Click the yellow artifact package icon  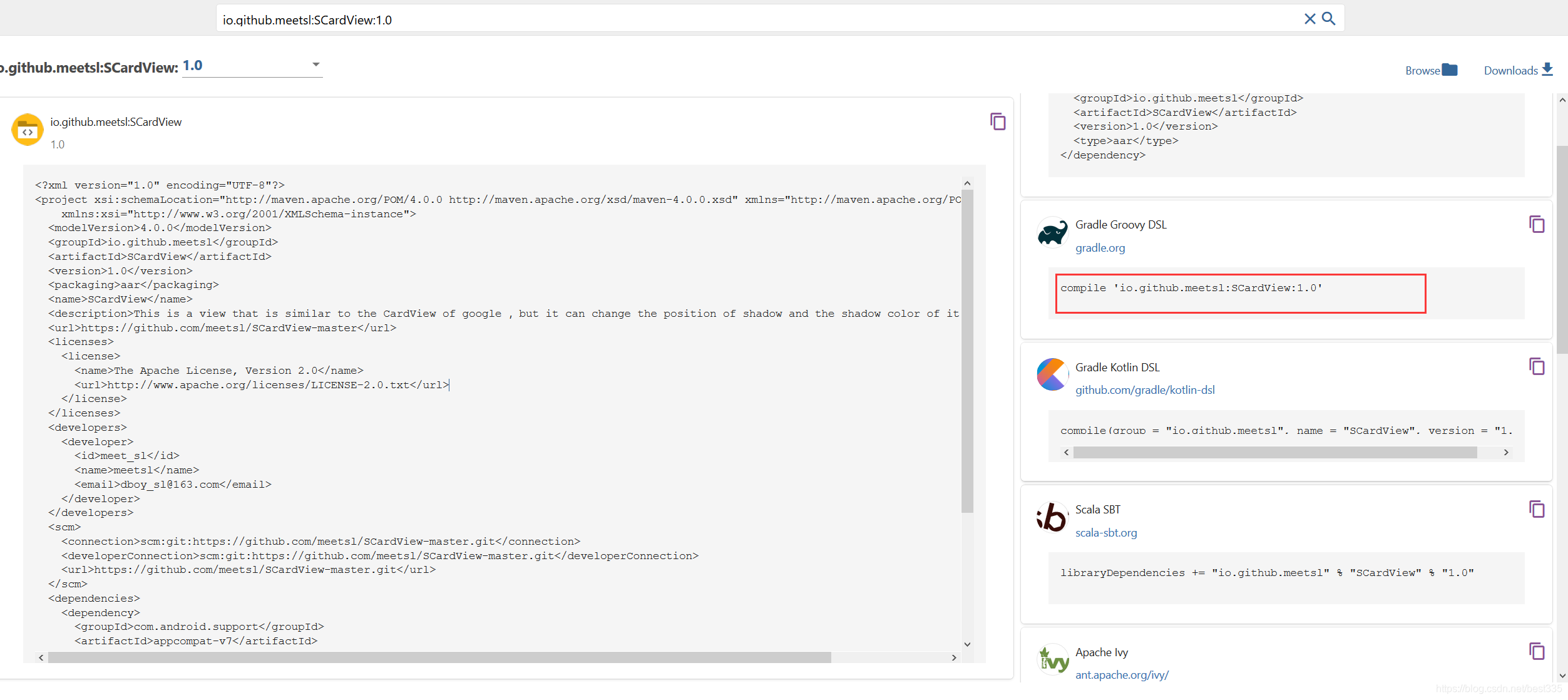pyautogui.click(x=28, y=130)
